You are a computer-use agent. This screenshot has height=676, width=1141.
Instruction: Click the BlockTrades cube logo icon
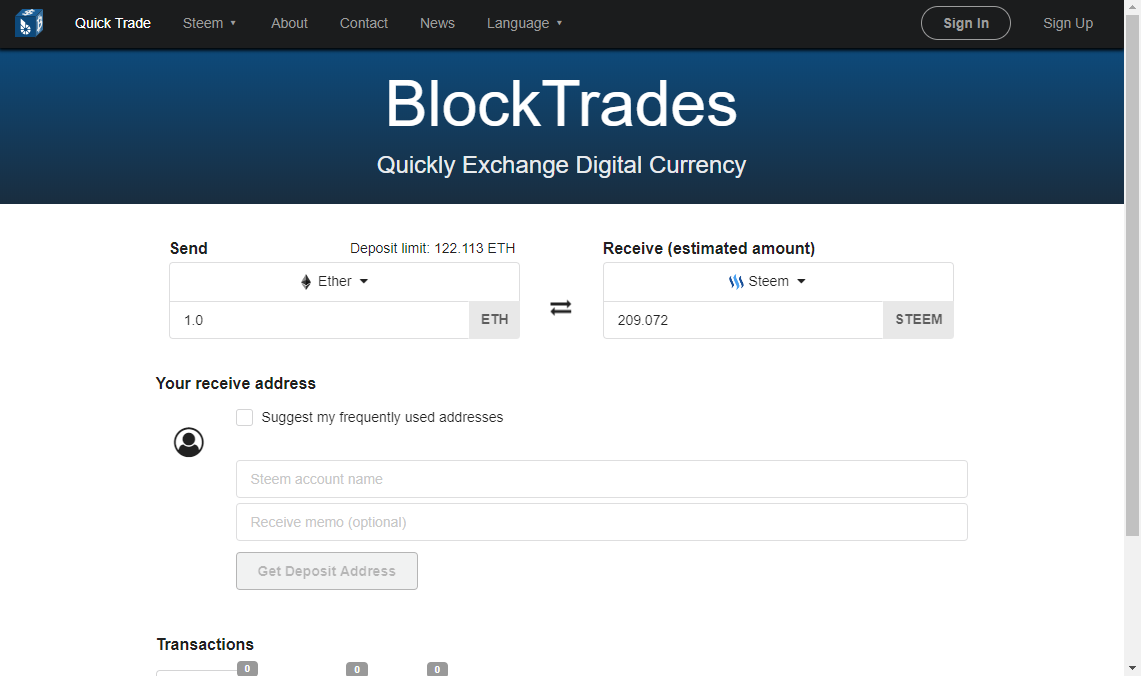coord(29,23)
